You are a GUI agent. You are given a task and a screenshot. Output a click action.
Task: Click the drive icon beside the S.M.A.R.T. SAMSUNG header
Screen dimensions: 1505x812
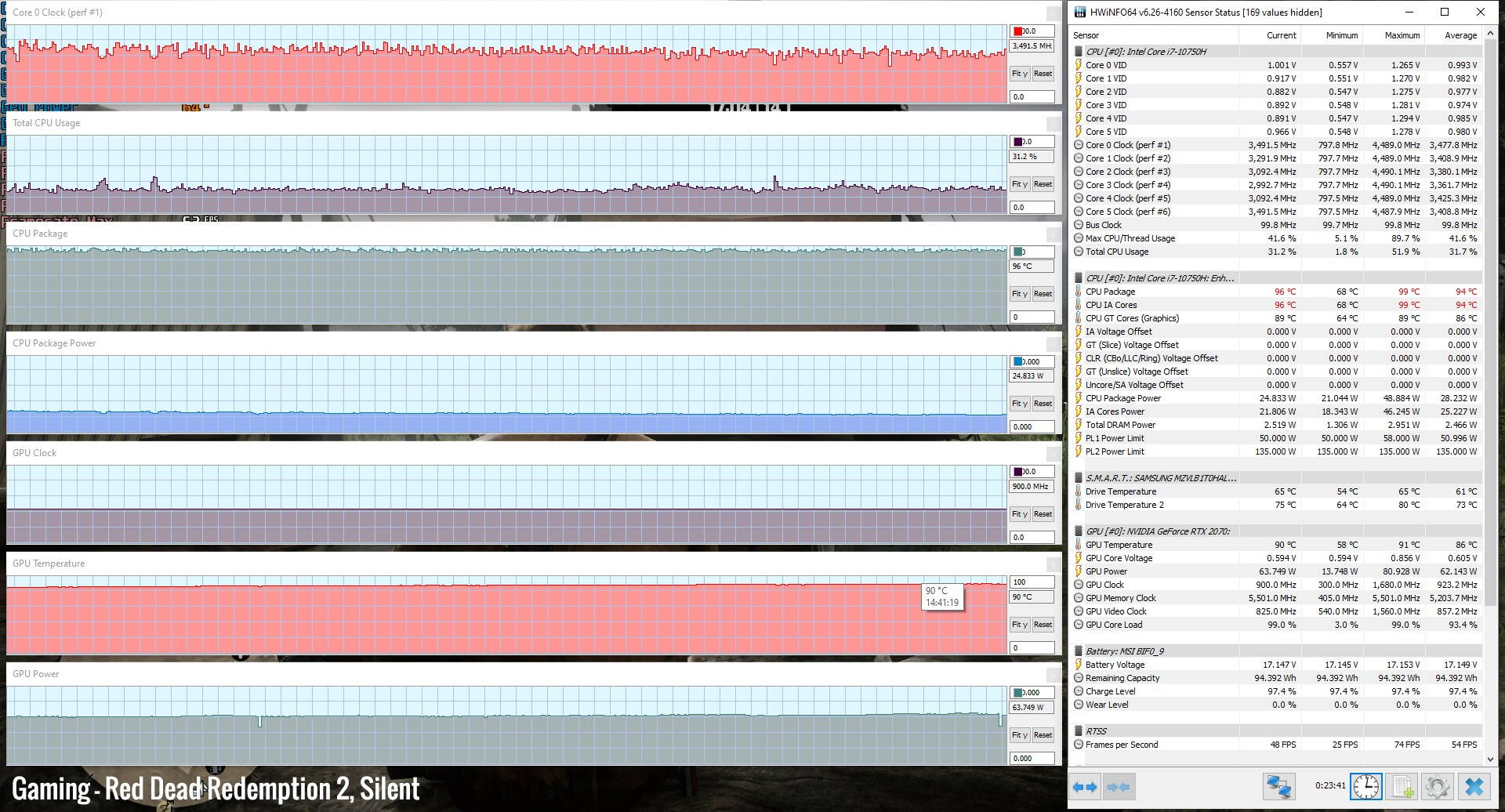(x=1079, y=478)
